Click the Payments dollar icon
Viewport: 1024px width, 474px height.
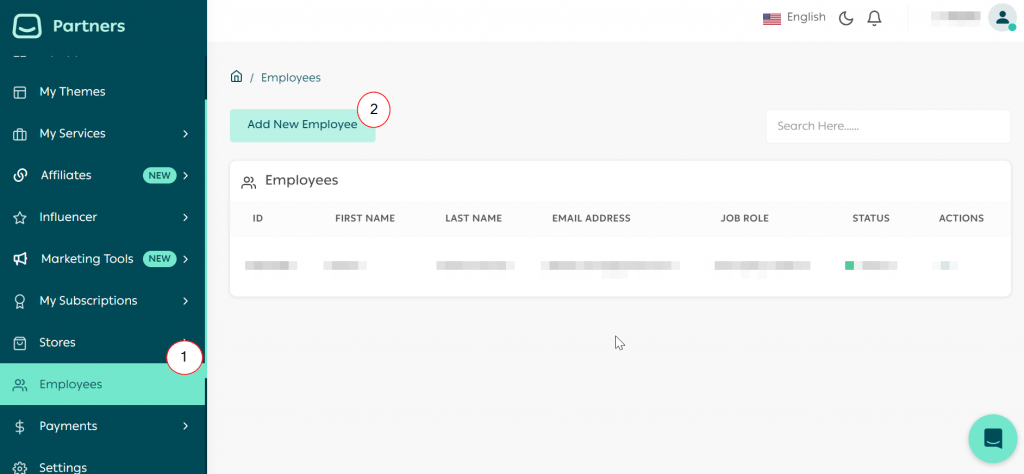(x=20, y=426)
